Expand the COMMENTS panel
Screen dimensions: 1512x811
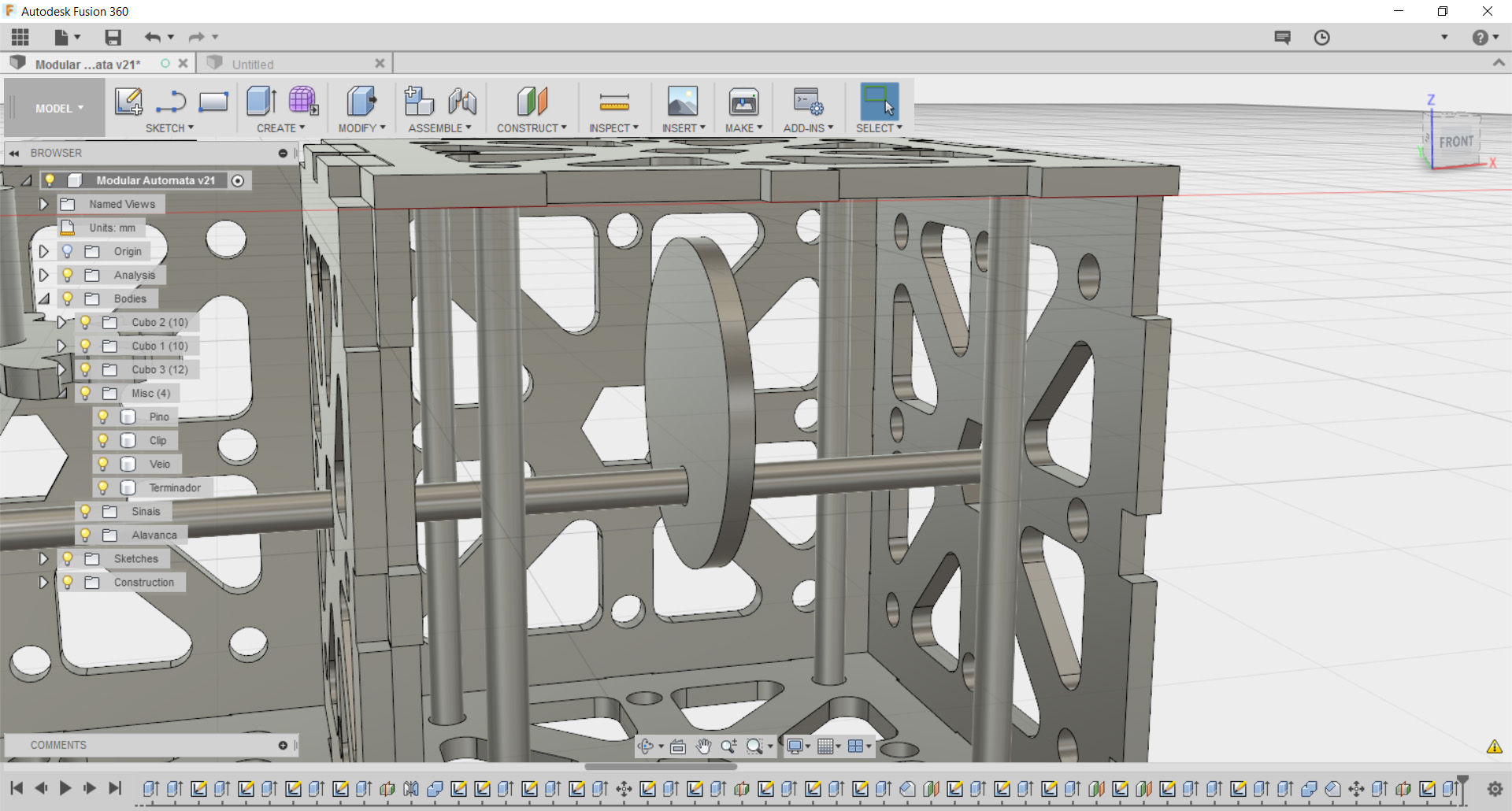coord(283,745)
